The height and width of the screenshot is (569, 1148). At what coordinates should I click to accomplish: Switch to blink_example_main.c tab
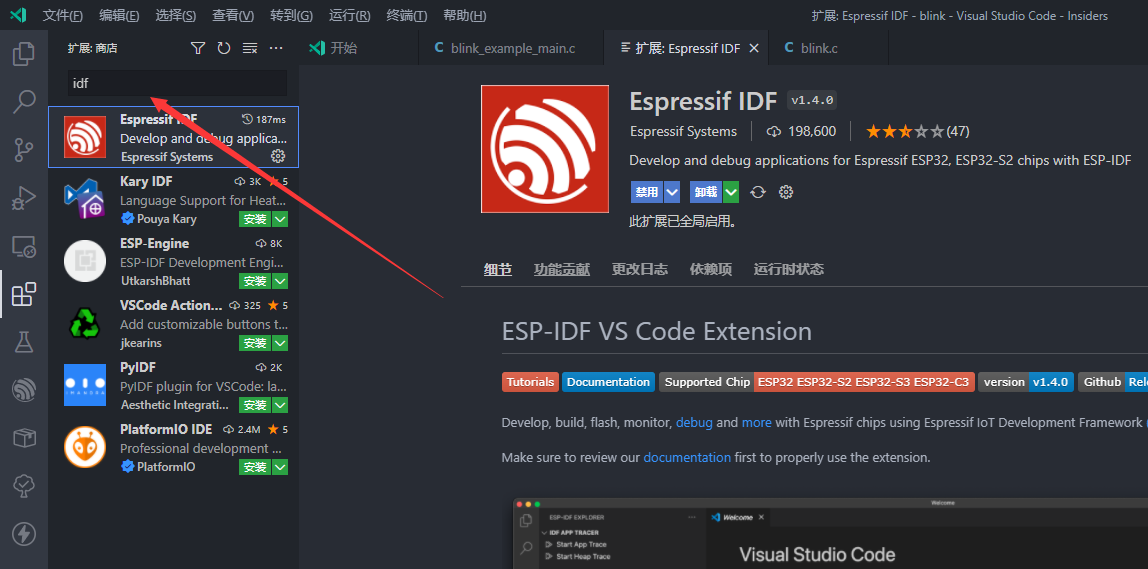511,48
